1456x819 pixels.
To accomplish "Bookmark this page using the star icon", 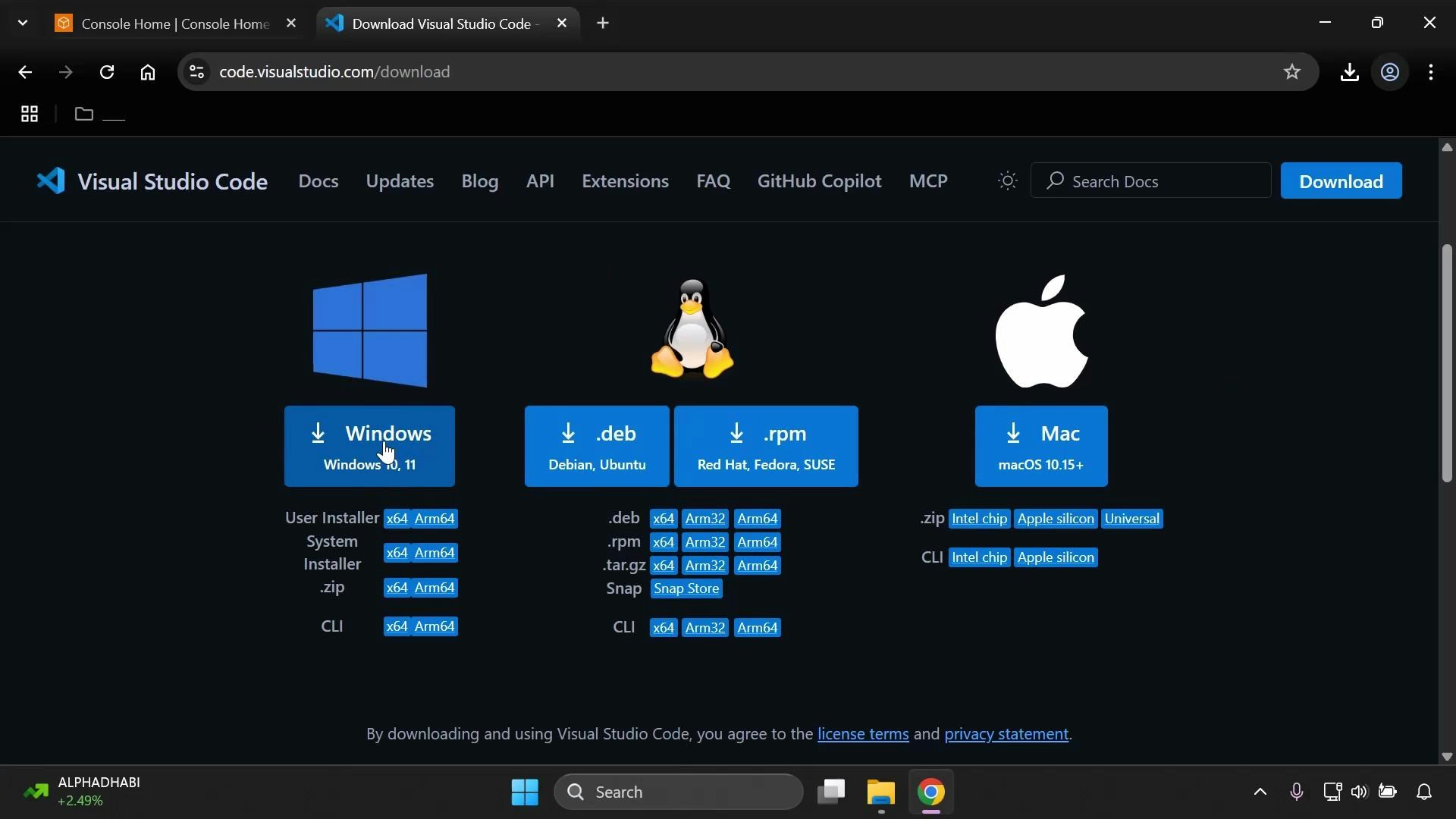I will [x=1291, y=72].
